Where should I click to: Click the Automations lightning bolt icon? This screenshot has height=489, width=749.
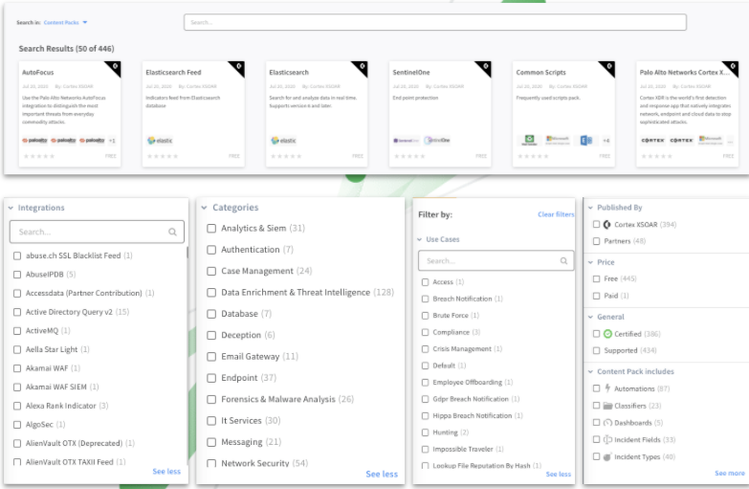pos(608,388)
